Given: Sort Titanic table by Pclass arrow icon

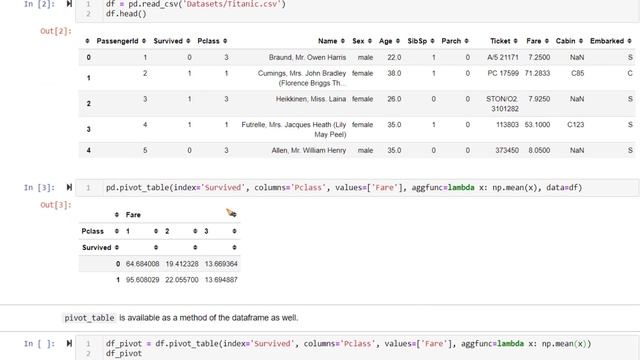Looking at the screenshot, I should (225, 41).
